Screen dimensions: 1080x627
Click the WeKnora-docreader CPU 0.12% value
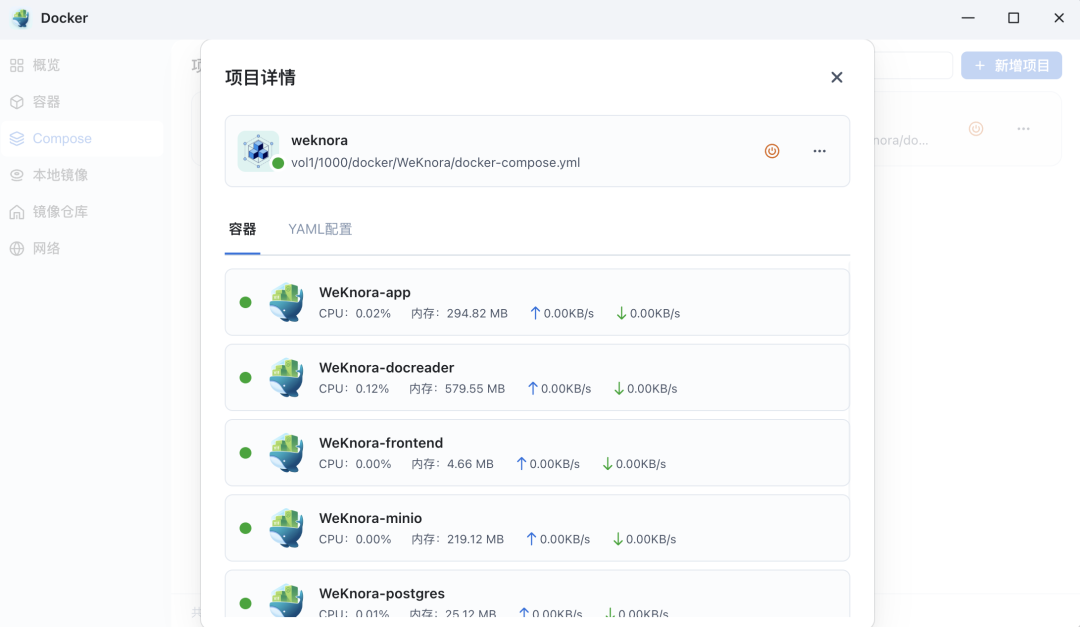[372, 389]
